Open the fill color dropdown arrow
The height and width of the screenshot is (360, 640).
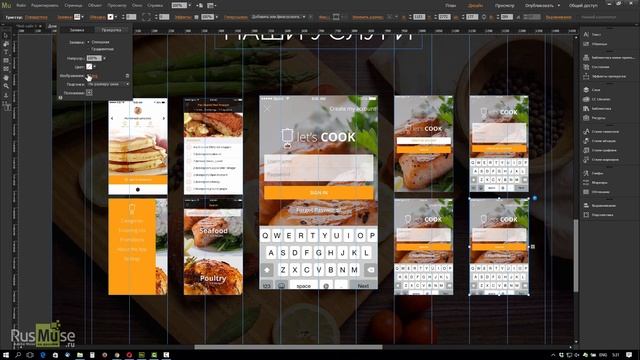[95, 67]
